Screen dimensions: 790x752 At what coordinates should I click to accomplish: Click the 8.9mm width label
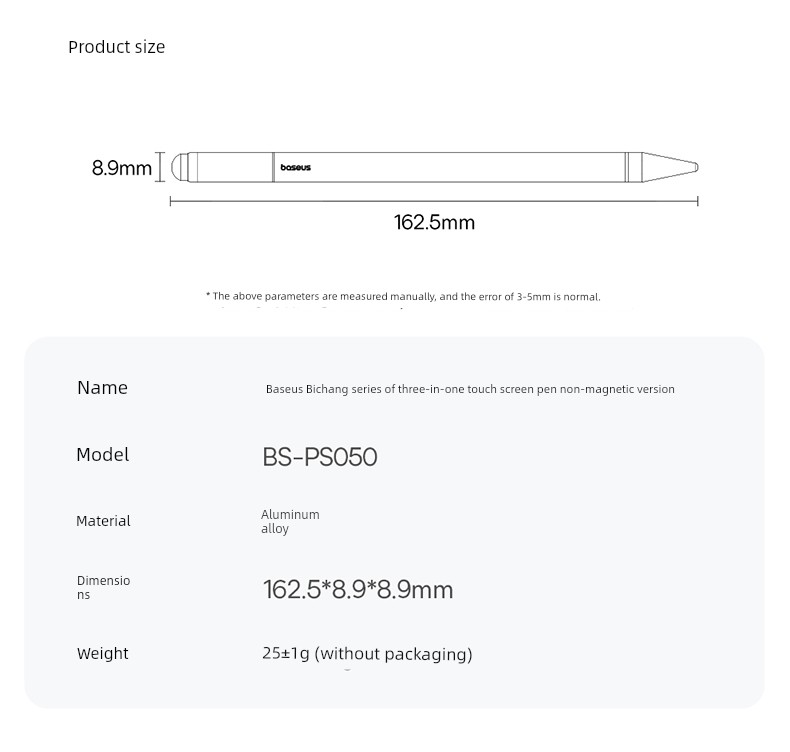121,168
